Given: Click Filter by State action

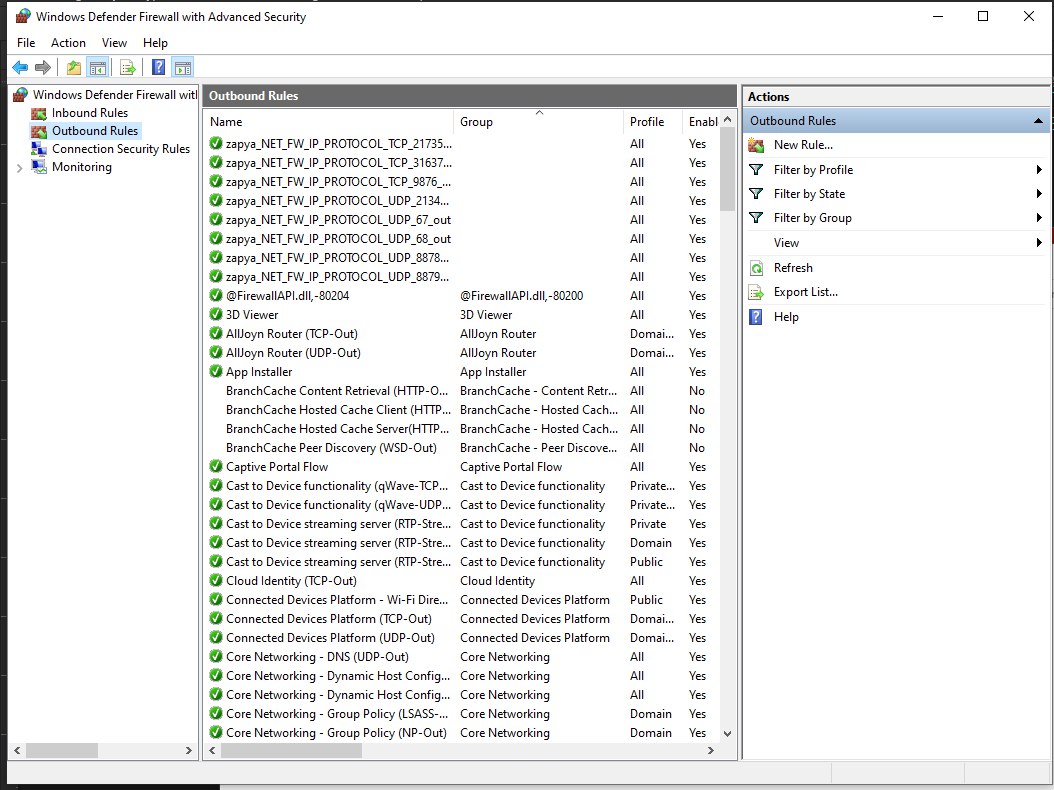Looking at the screenshot, I should coord(809,194).
